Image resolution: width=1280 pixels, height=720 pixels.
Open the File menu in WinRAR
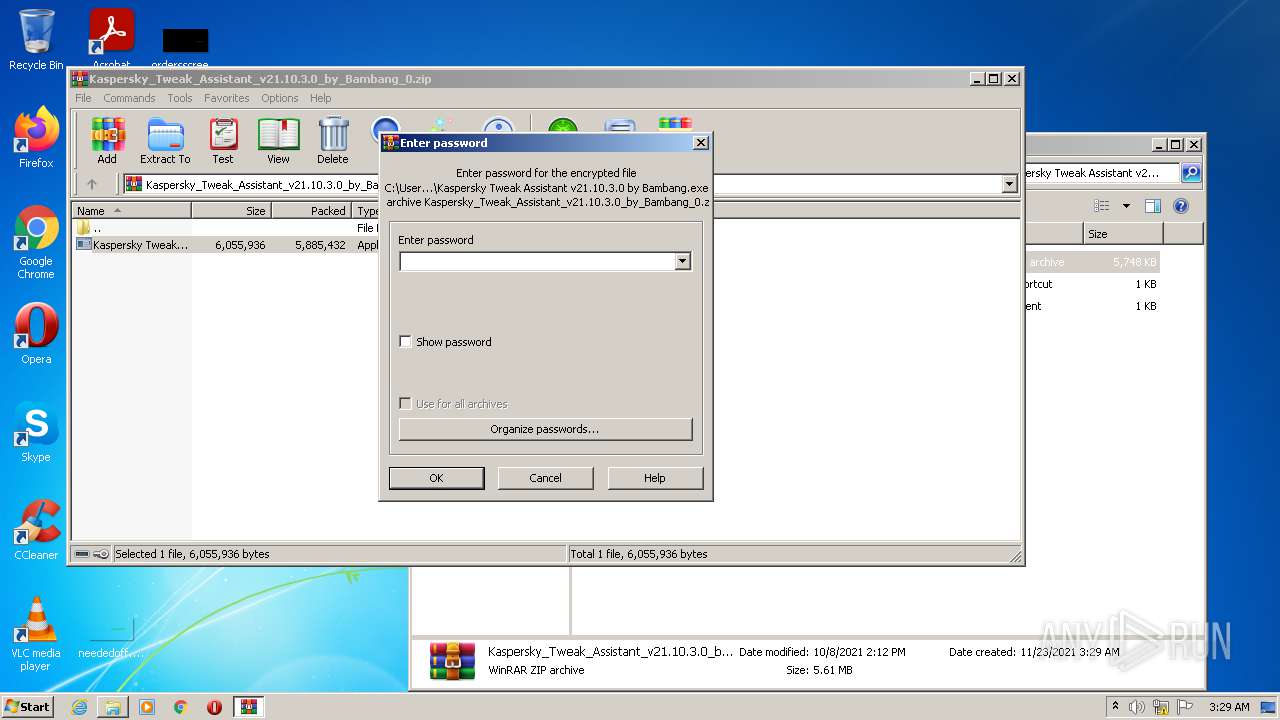[x=83, y=98]
